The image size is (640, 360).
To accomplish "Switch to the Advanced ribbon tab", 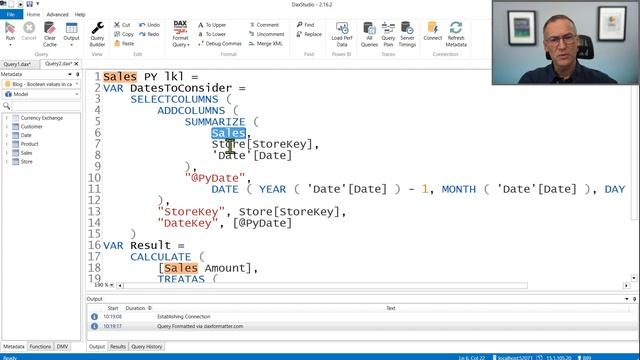I will [x=57, y=14].
